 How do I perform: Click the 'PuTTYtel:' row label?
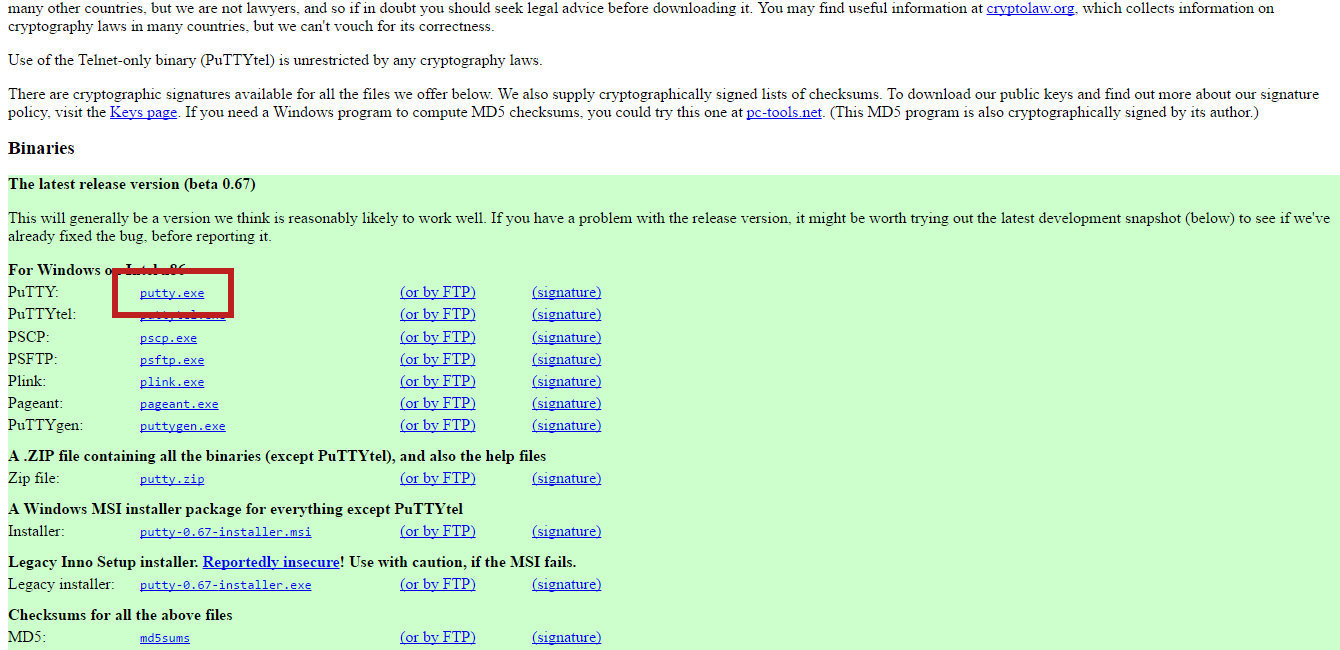point(42,314)
